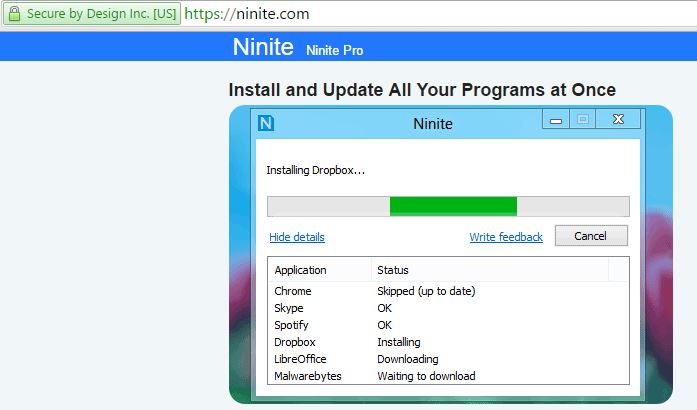Click the 'Installing' status for Dropbox
Viewport: 697px width, 410px height.
point(399,342)
